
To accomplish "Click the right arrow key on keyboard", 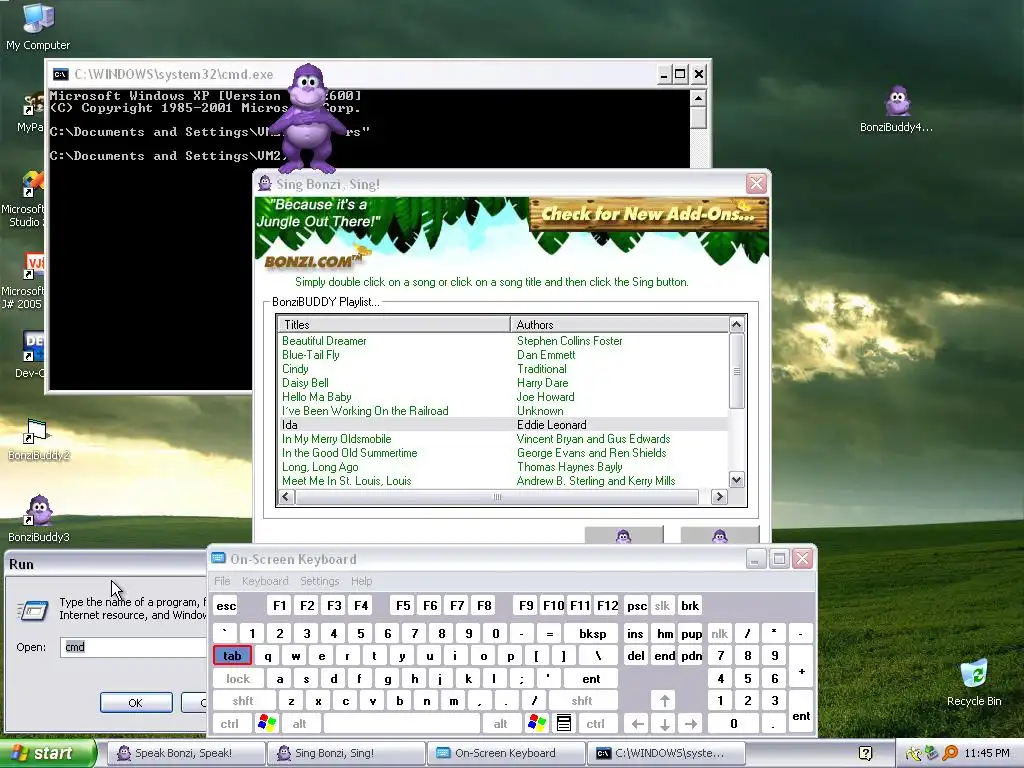I will coord(691,723).
